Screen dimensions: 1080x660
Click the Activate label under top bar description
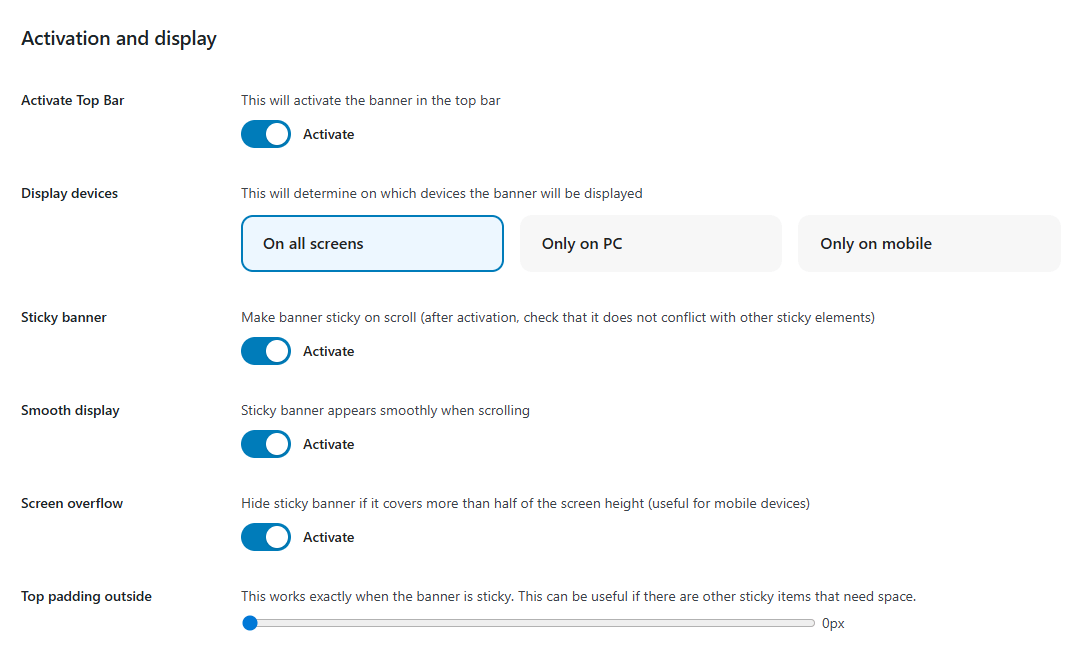click(x=328, y=134)
